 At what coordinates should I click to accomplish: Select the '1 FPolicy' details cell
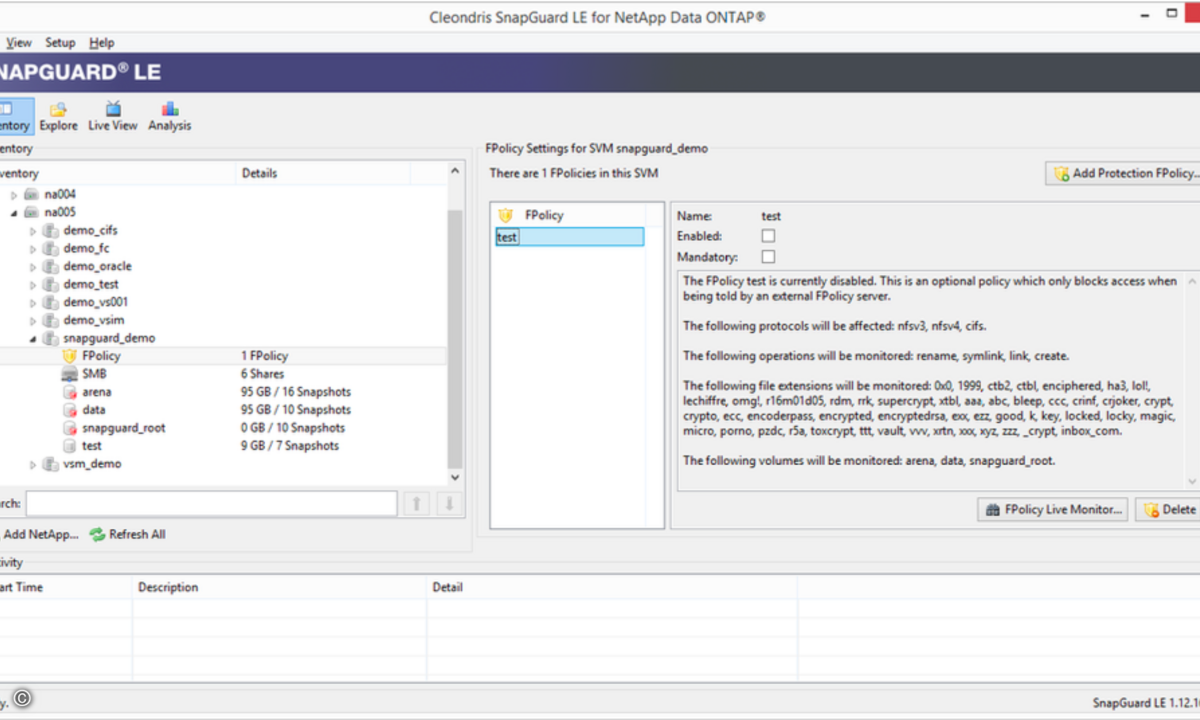pos(264,356)
